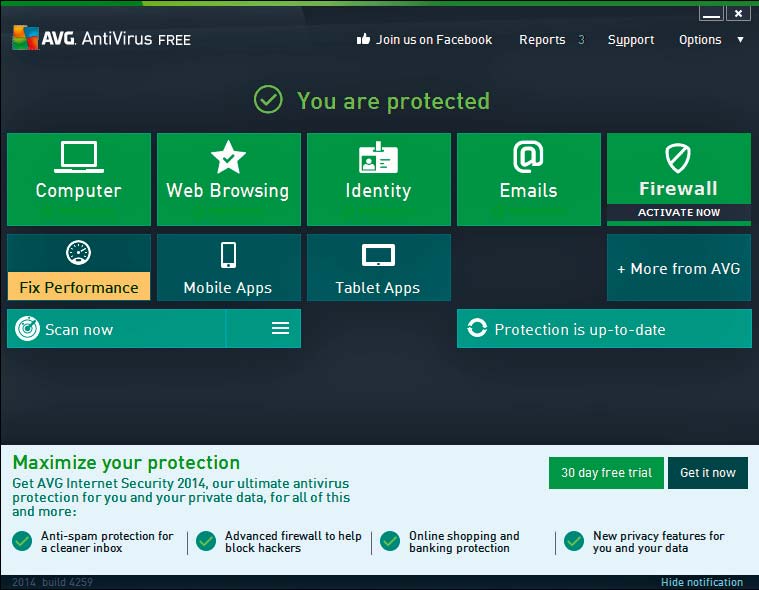Minimize the AVG window

[711, 14]
